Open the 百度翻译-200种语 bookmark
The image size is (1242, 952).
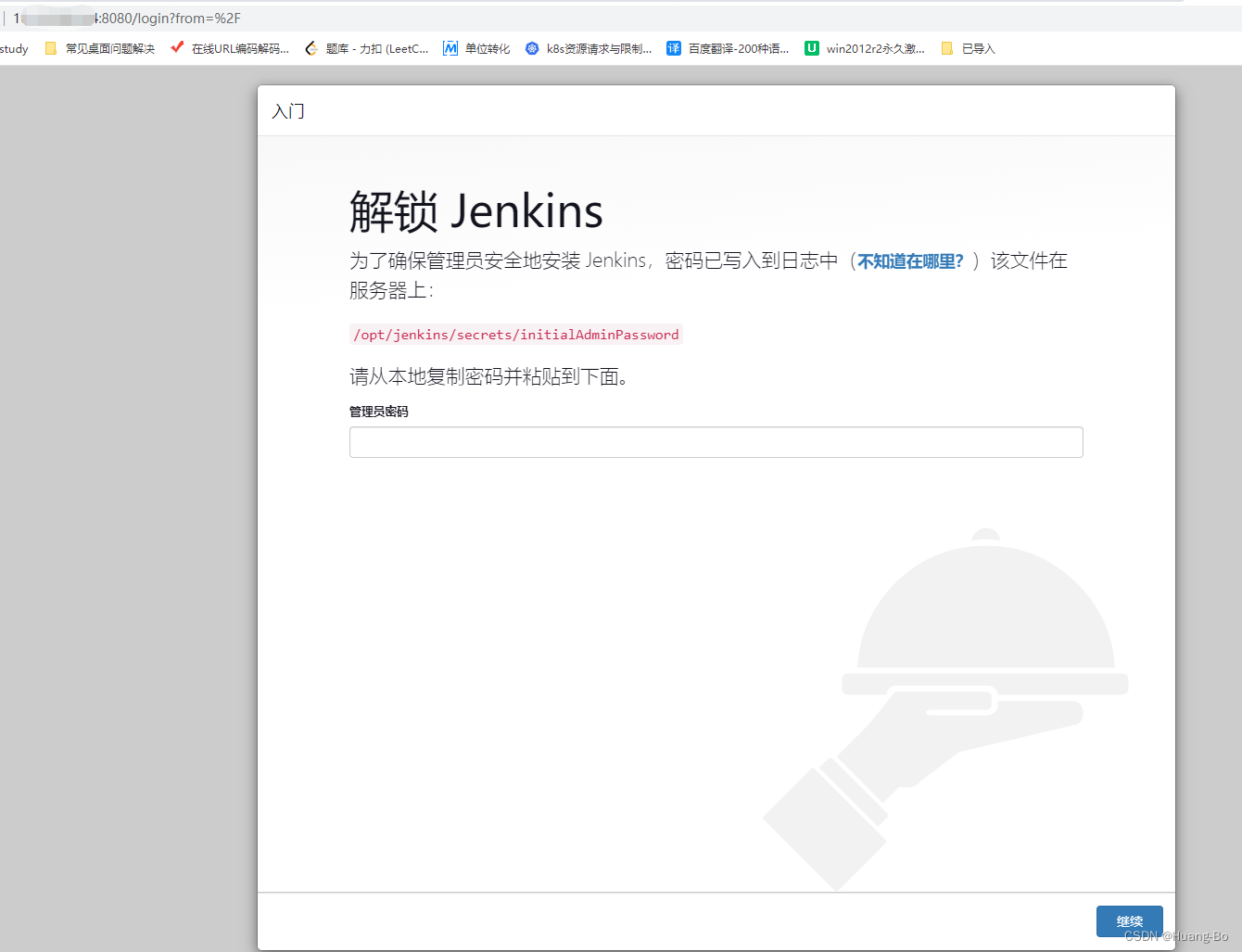tap(728, 48)
